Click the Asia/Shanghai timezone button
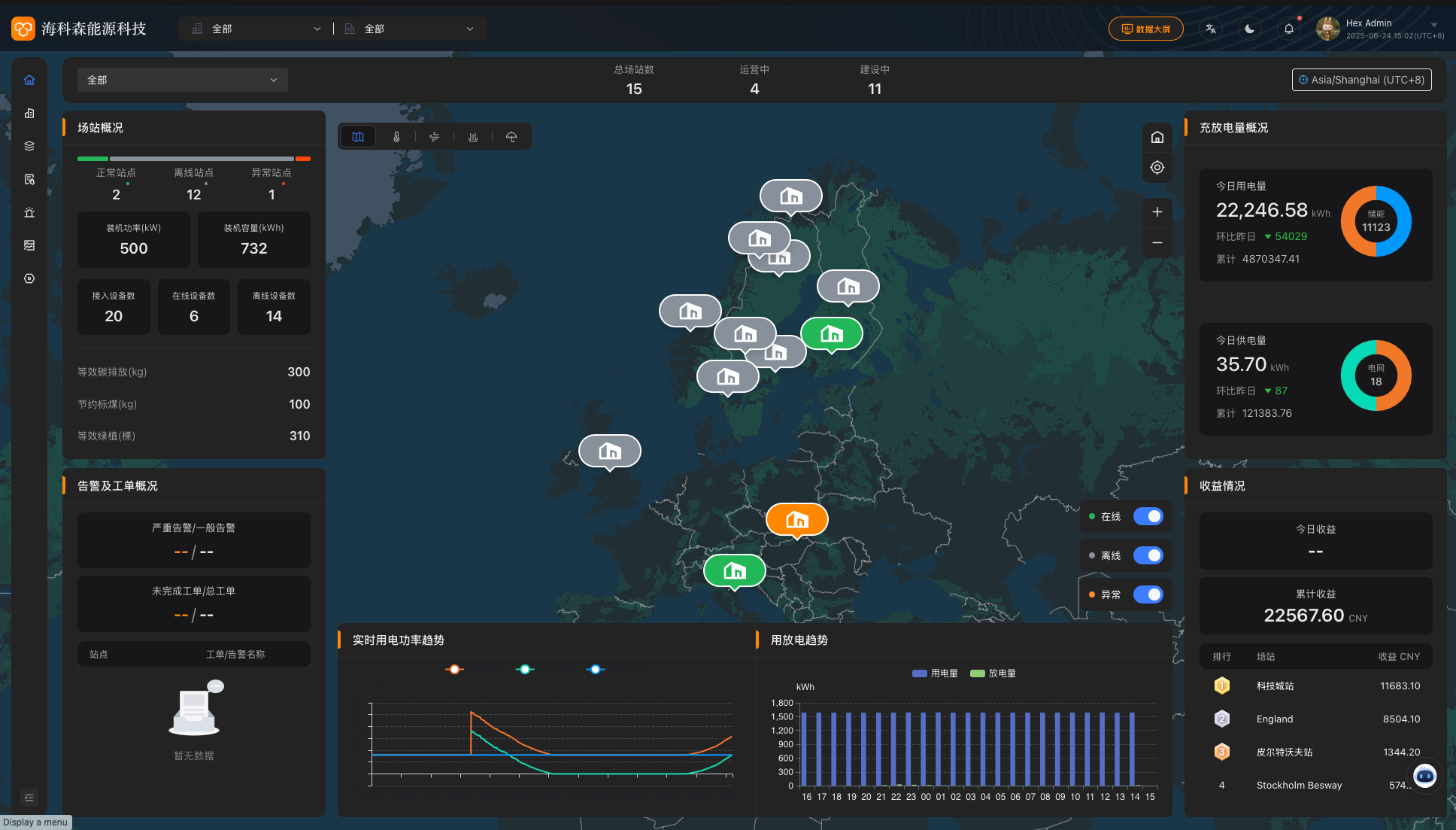 pyautogui.click(x=1361, y=80)
